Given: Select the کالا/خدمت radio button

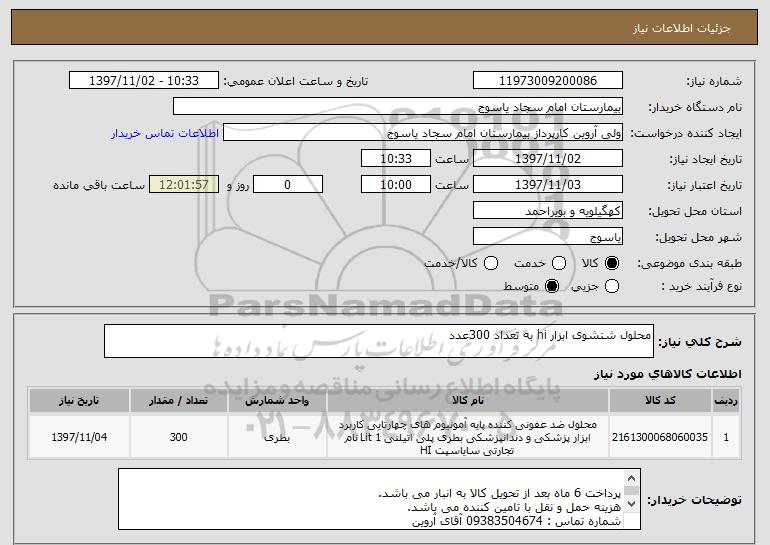Looking at the screenshot, I should tap(491, 264).
